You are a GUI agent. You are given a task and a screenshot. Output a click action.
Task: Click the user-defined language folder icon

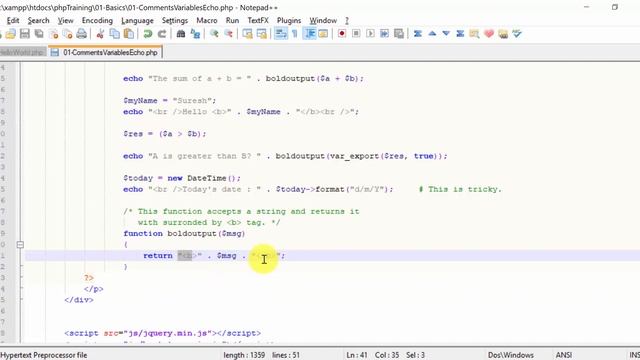[x=323, y=34]
